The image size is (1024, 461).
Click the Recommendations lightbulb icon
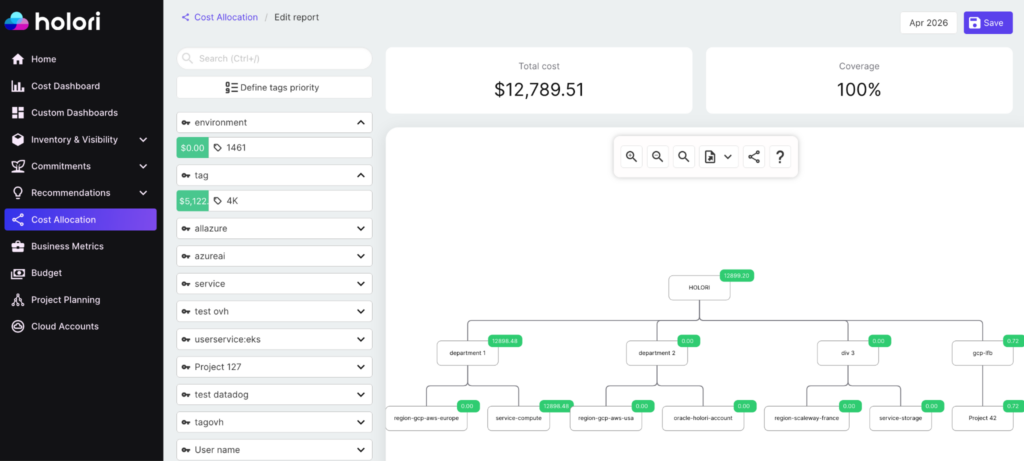point(18,193)
